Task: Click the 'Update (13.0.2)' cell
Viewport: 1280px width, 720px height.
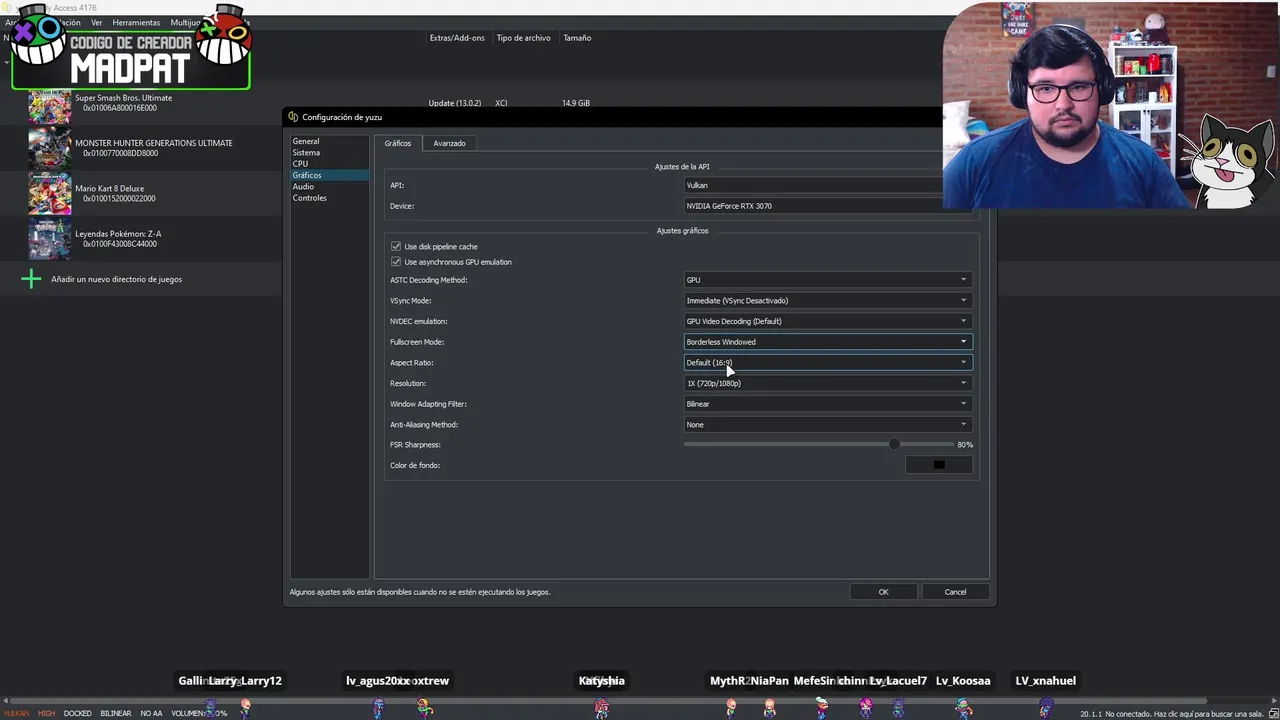Action: [455, 103]
